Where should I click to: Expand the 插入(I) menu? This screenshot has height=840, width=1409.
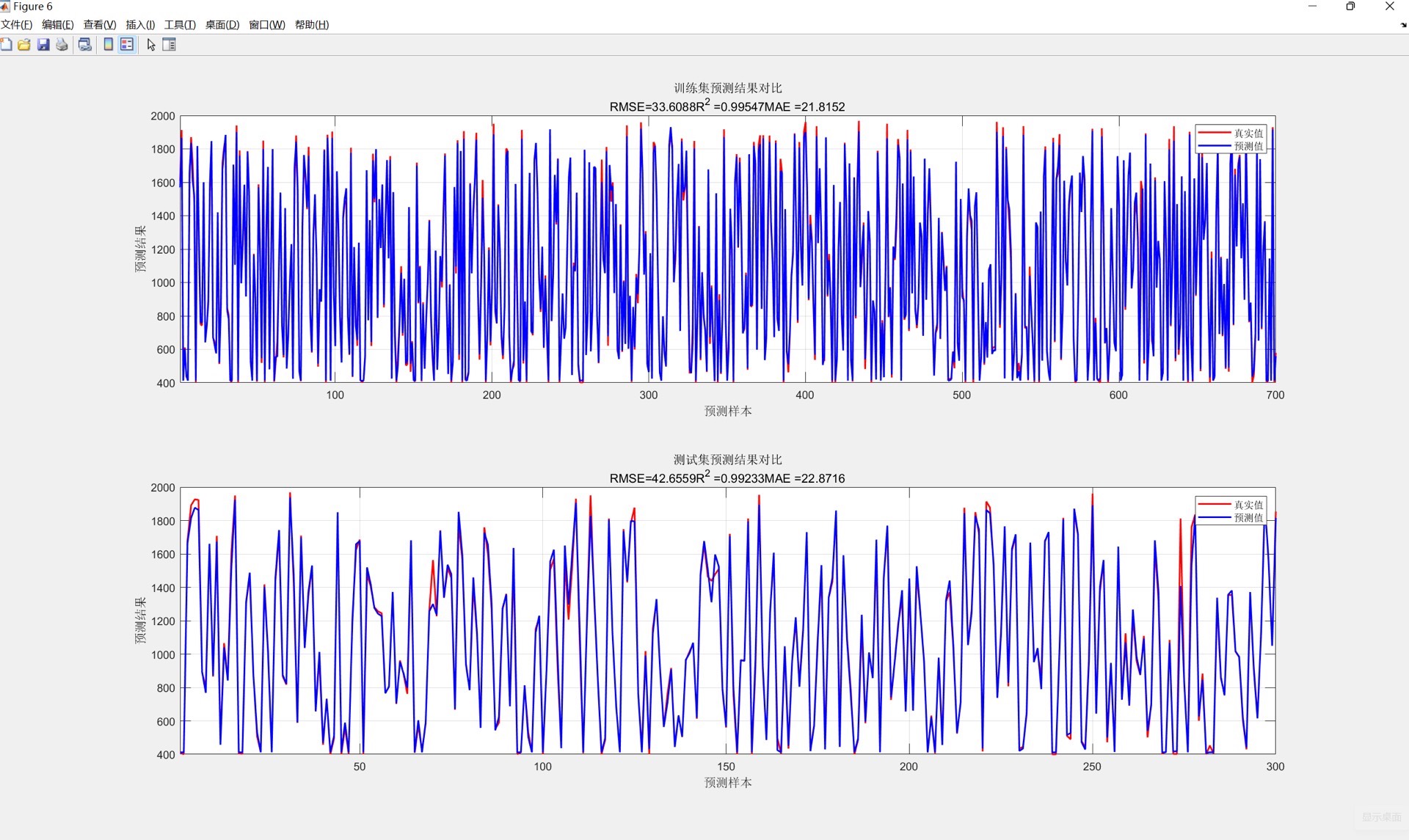pos(139,25)
